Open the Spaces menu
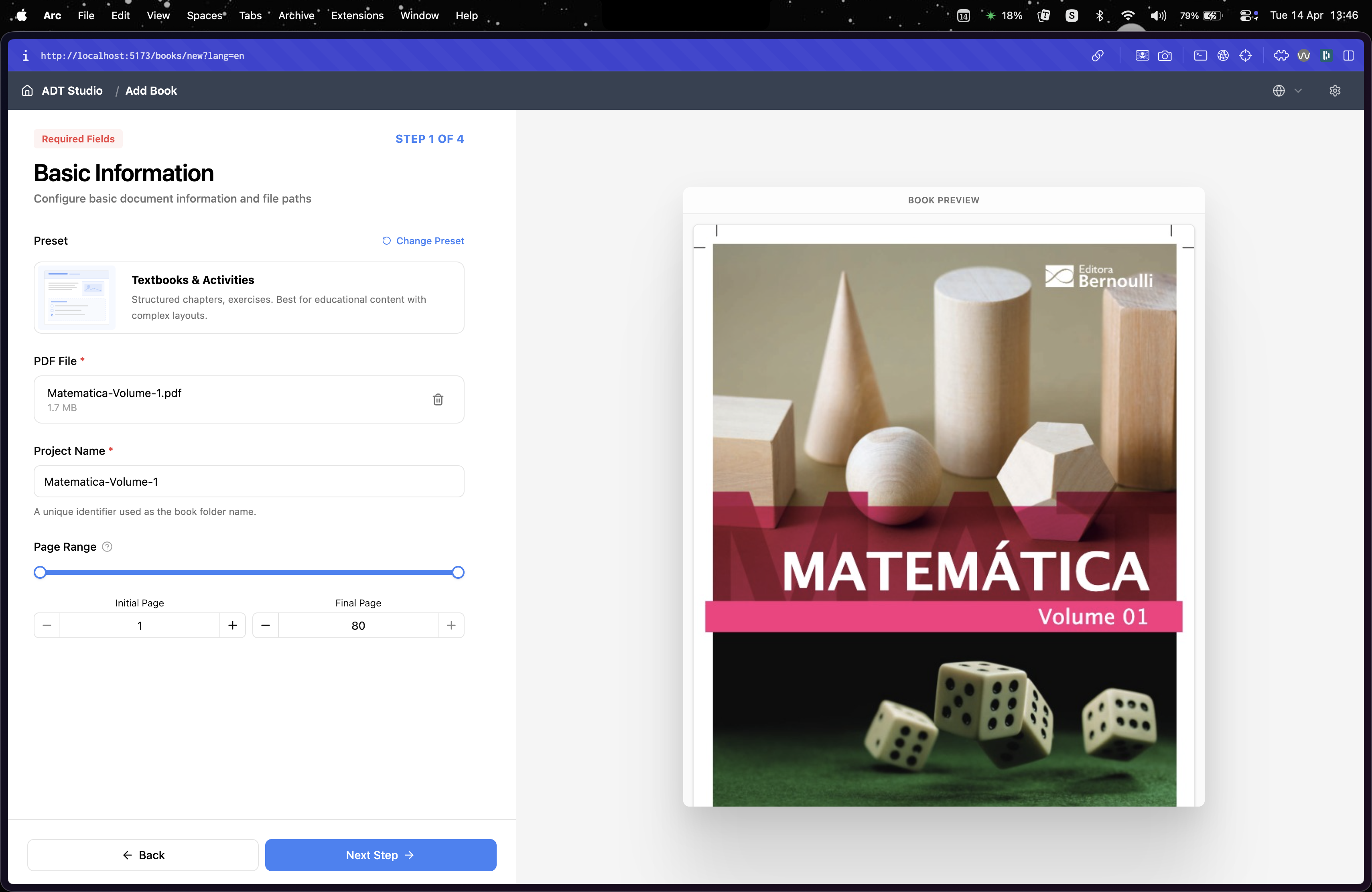 (x=205, y=16)
